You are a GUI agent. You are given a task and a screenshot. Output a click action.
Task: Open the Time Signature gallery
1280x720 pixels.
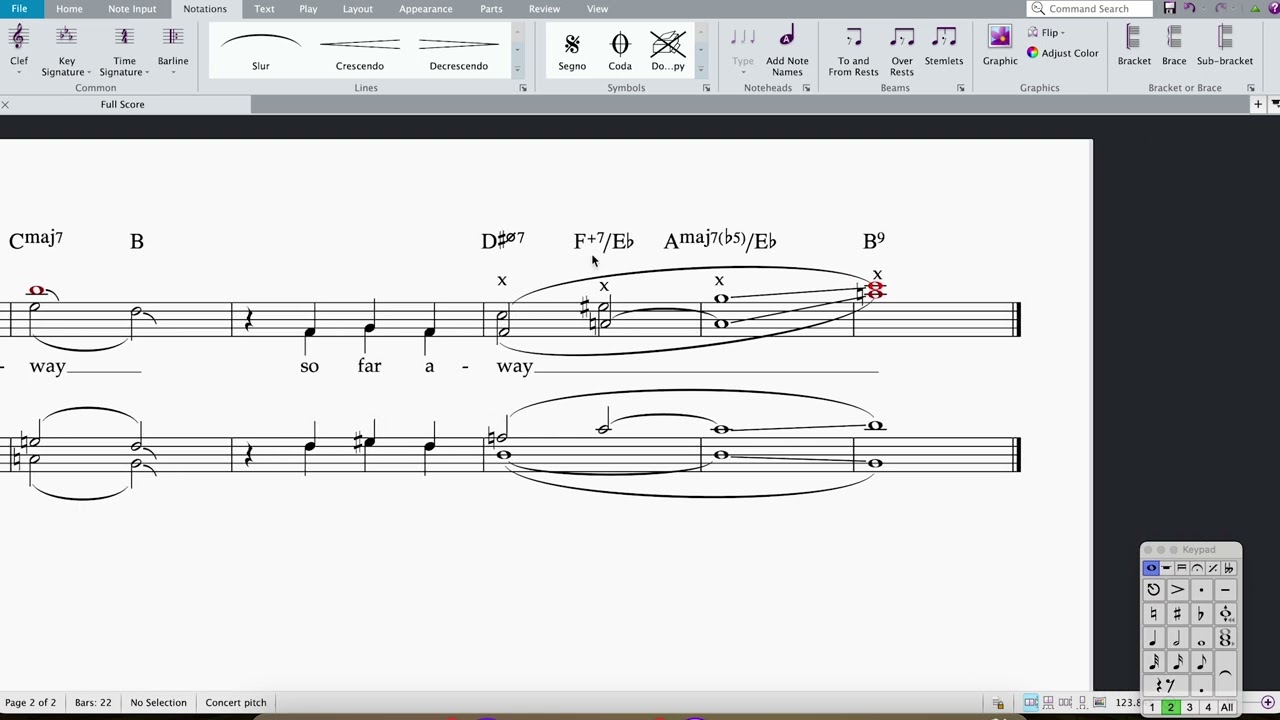click(124, 50)
